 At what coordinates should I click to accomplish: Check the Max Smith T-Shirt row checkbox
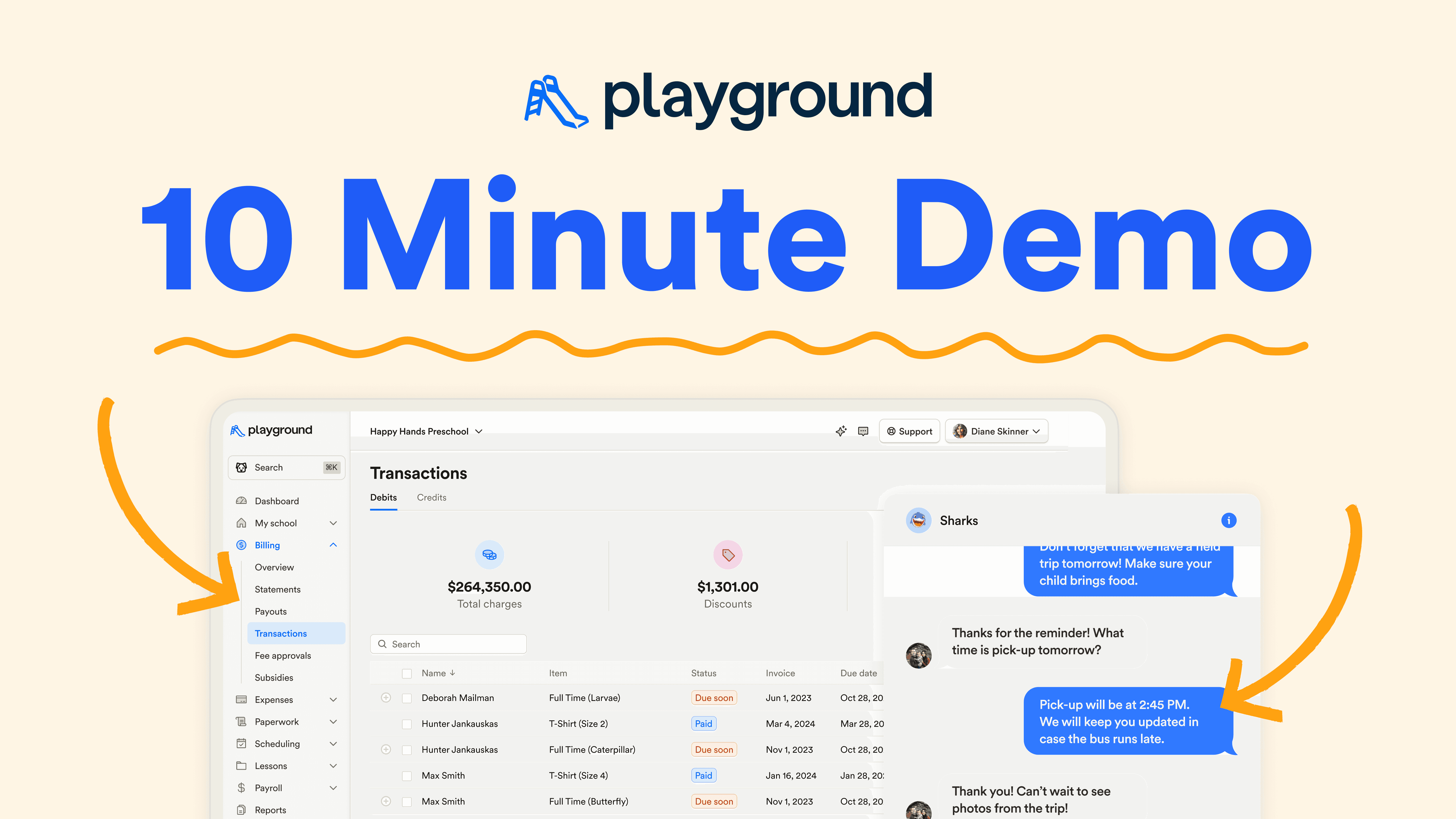[407, 776]
